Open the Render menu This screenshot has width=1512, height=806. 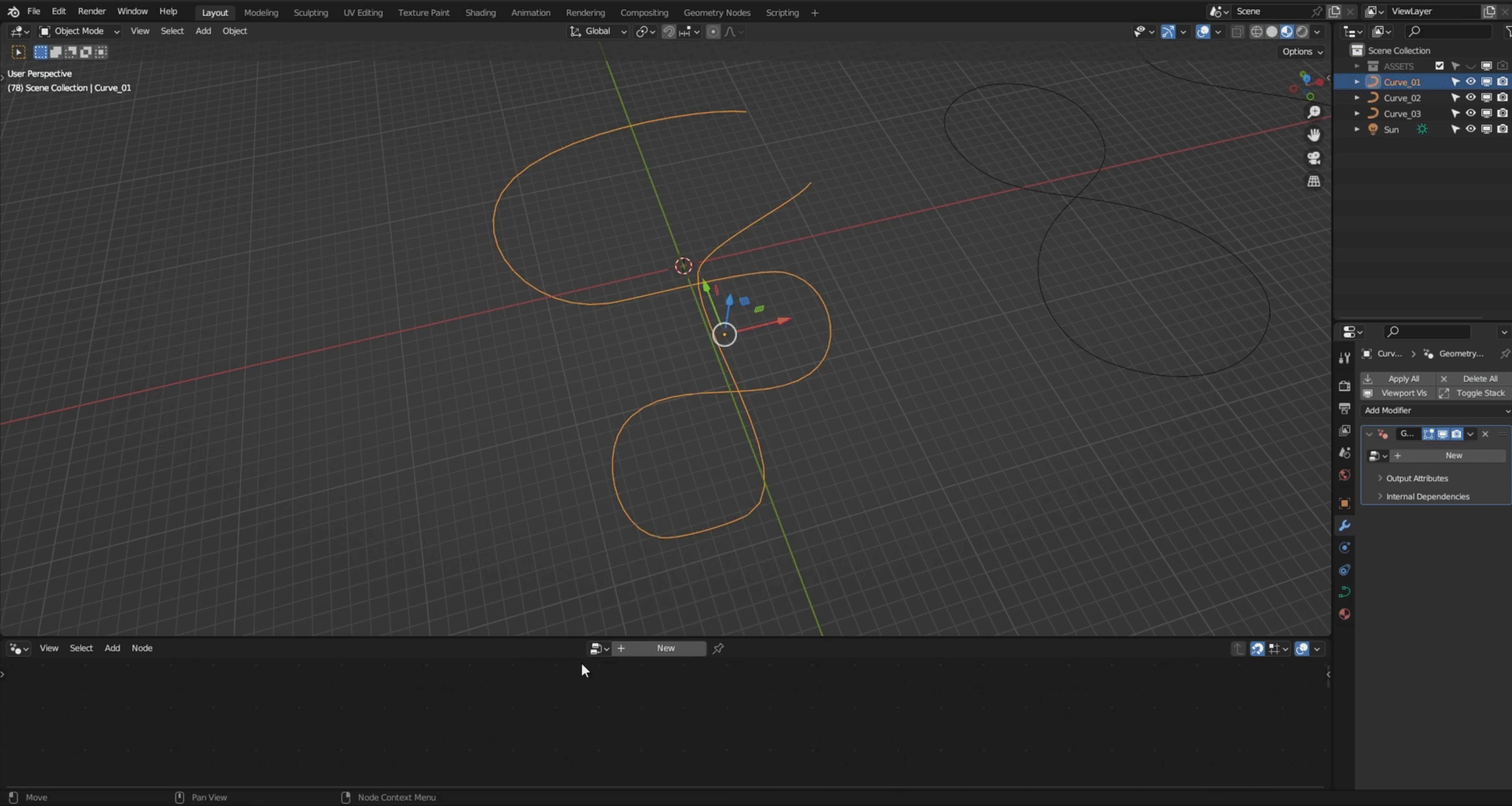(91, 12)
